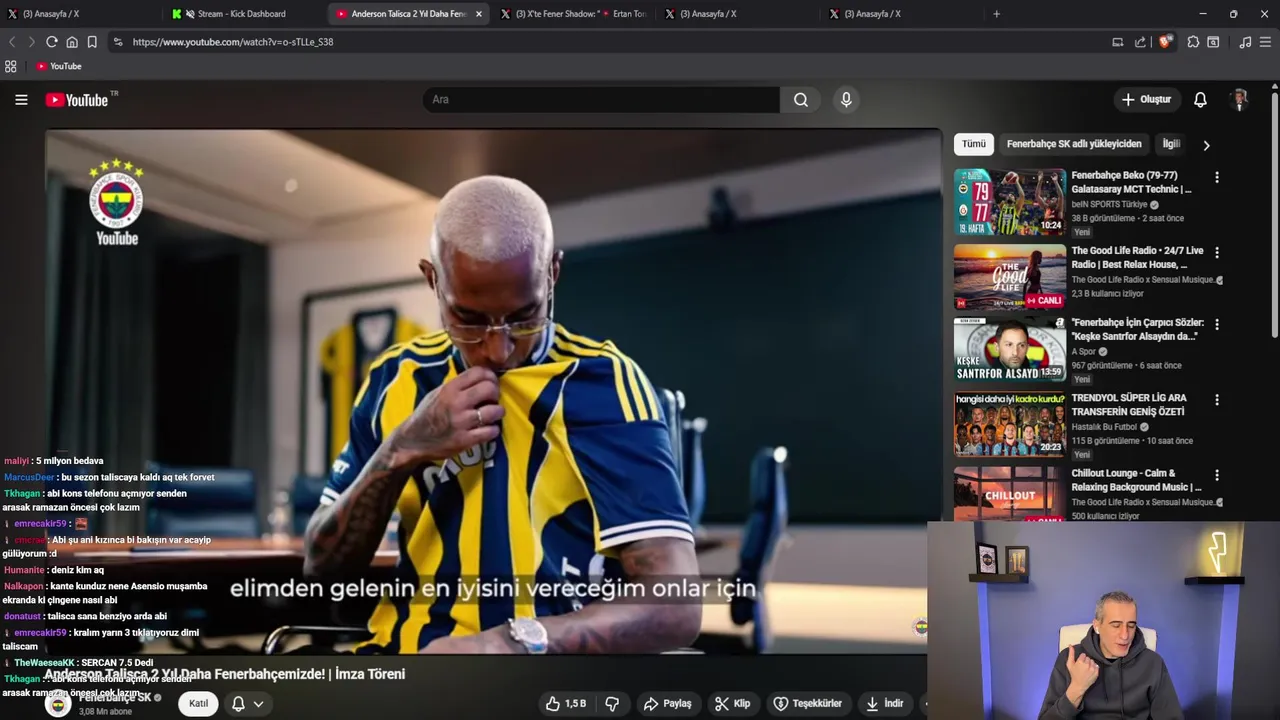This screenshot has width=1280, height=720.
Task: Open Fenerbahçe SK channel avatar
Action: pos(59,704)
